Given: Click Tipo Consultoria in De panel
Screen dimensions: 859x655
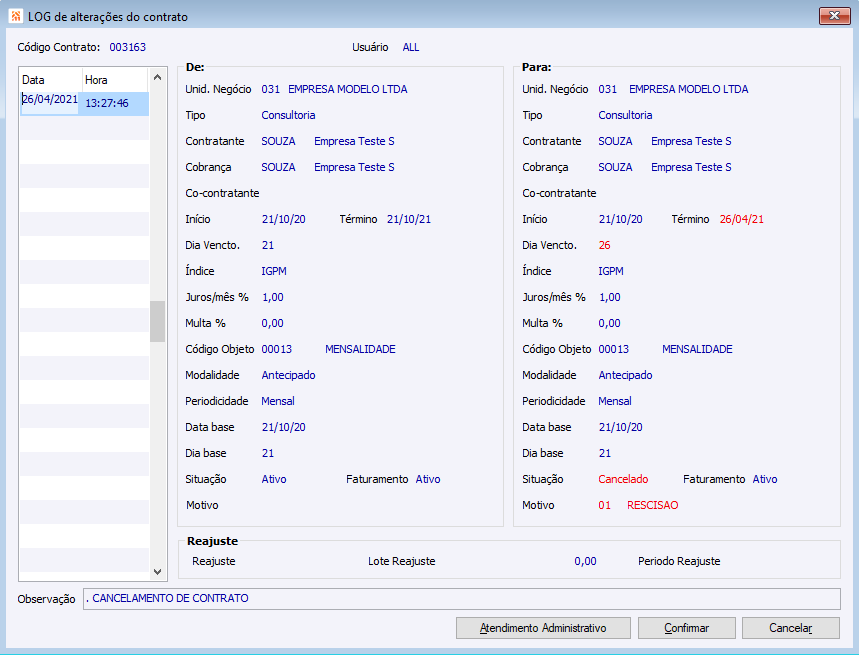Looking at the screenshot, I should 288,115.
